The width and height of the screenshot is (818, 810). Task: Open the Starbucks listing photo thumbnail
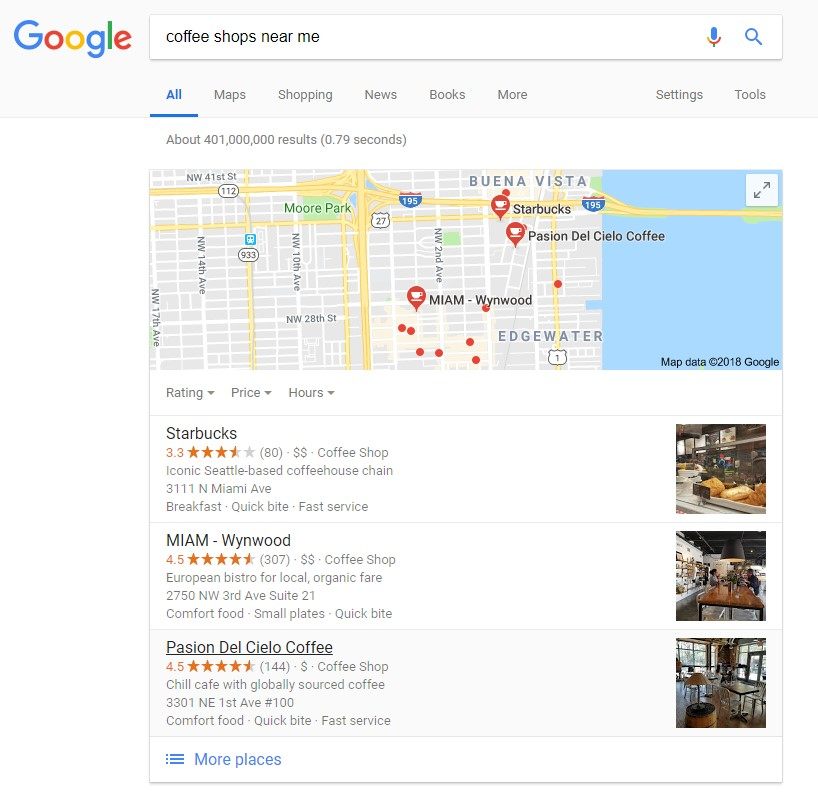tap(720, 469)
